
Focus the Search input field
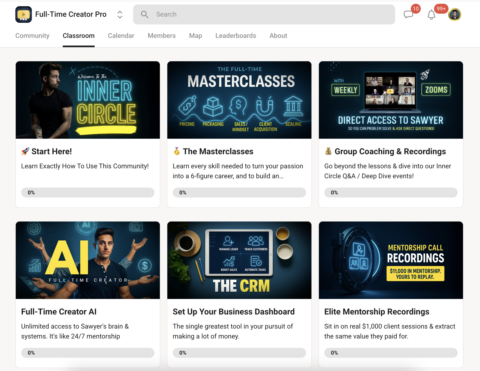click(x=264, y=14)
